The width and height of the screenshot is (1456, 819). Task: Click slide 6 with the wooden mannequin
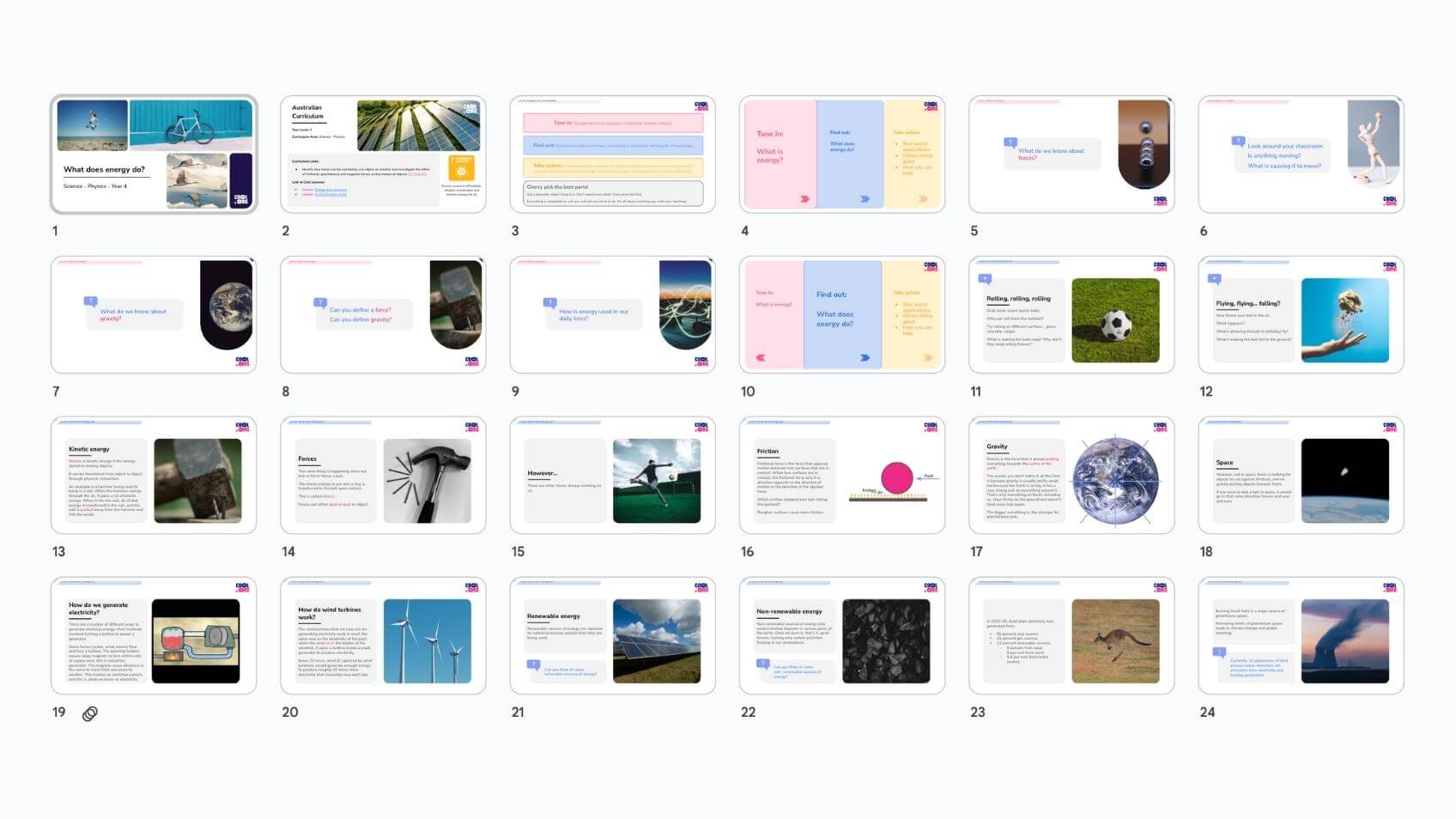pyautogui.click(x=1301, y=155)
